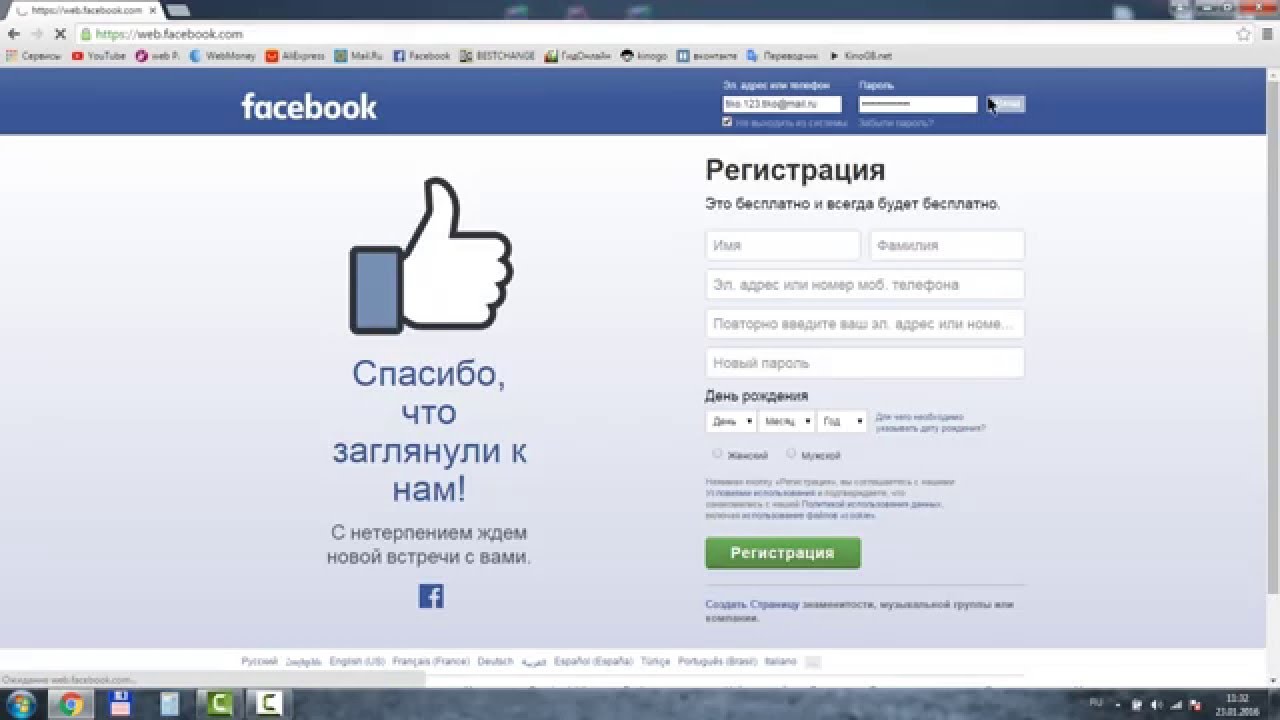Switch language to Français (France)
Image resolution: width=1280 pixels, height=720 pixels.
[x=431, y=662]
